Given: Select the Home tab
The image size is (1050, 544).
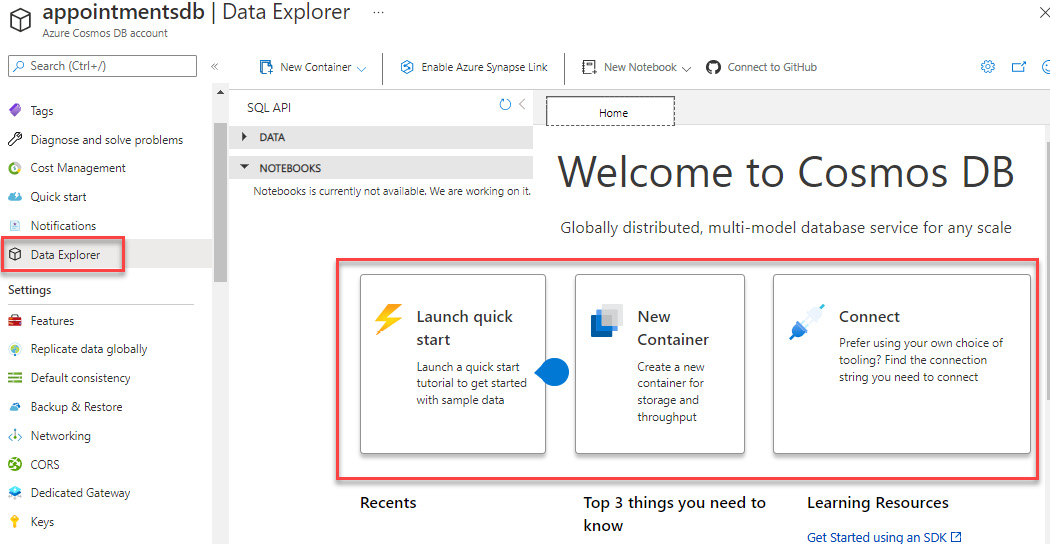Looking at the screenshot, I should coord(611,112).
